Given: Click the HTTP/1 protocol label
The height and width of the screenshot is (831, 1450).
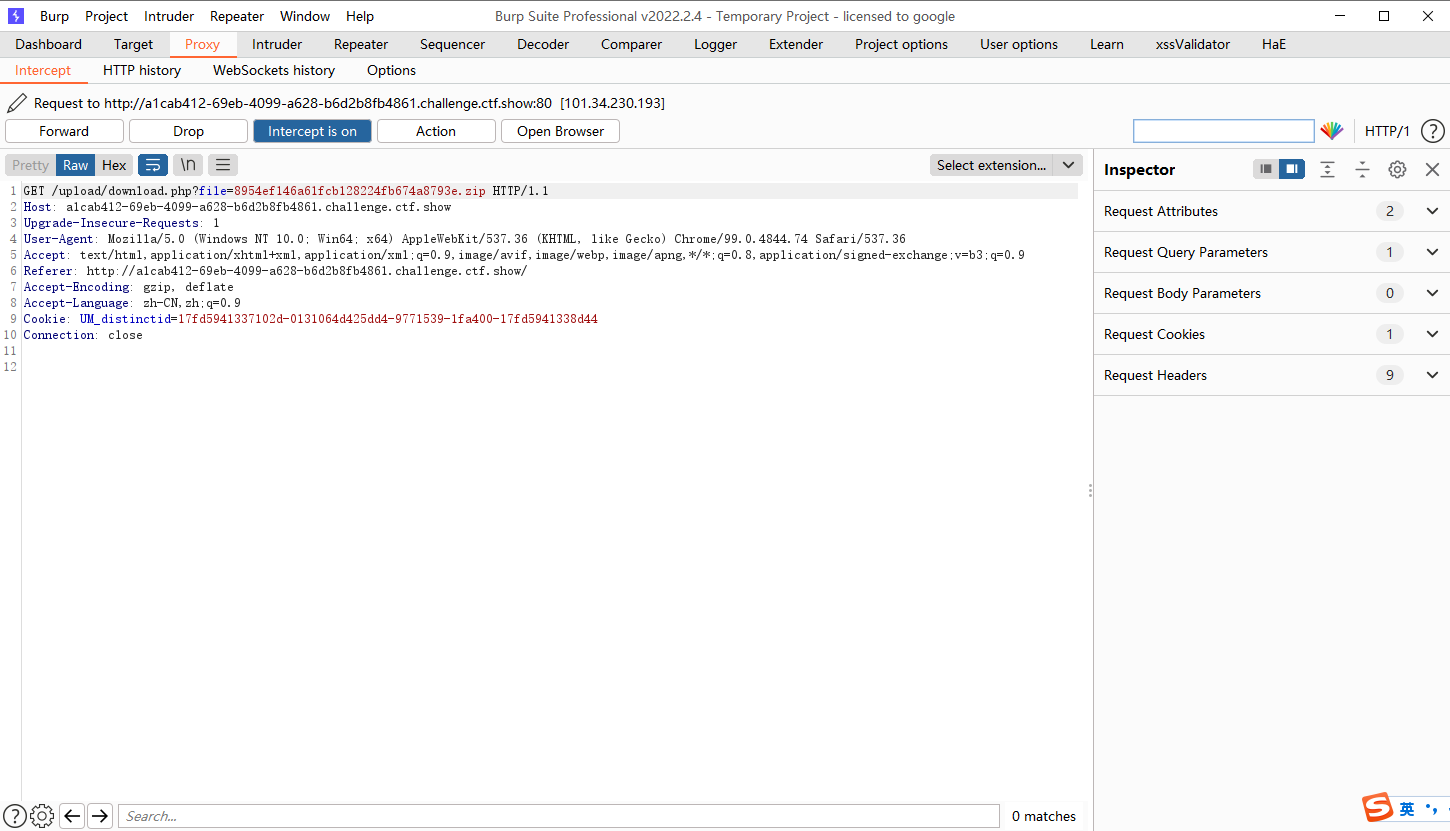Looking at the screenshot, I should click(1387, 131).
